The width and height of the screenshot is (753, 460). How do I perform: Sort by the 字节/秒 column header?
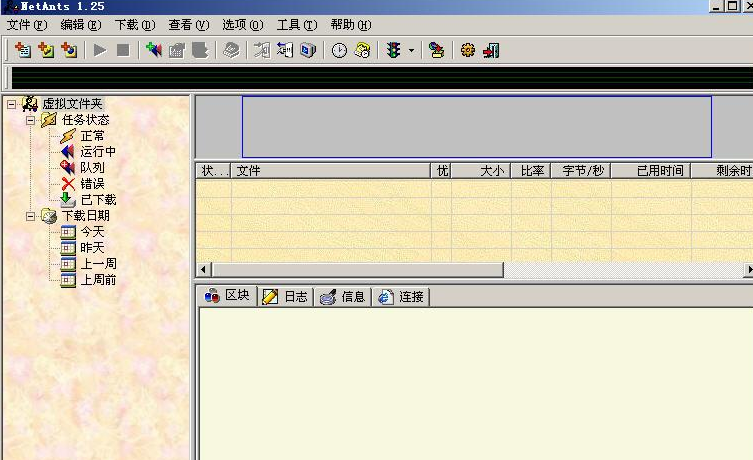[x=581, y=171]
